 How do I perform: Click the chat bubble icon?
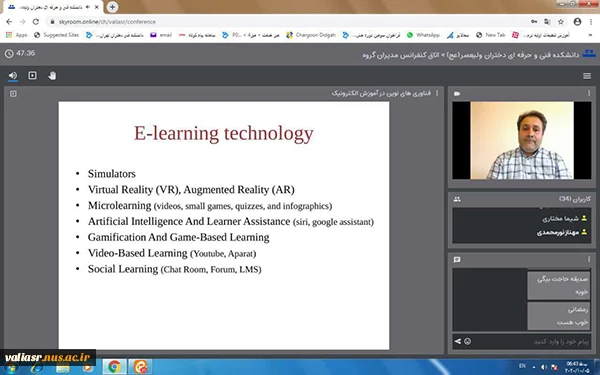point(457,260)
